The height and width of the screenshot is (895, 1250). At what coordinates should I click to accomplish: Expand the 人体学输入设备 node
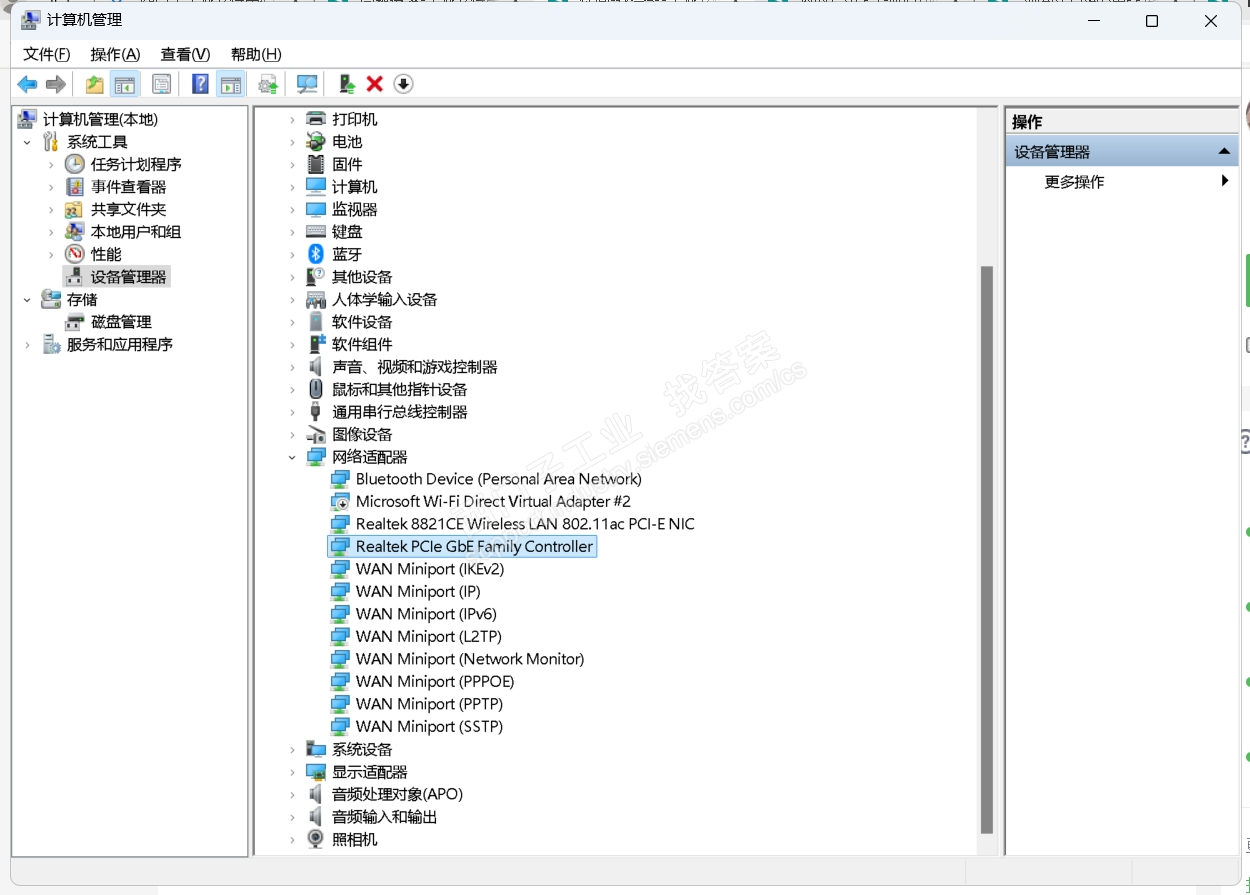[x=292, y=299]
